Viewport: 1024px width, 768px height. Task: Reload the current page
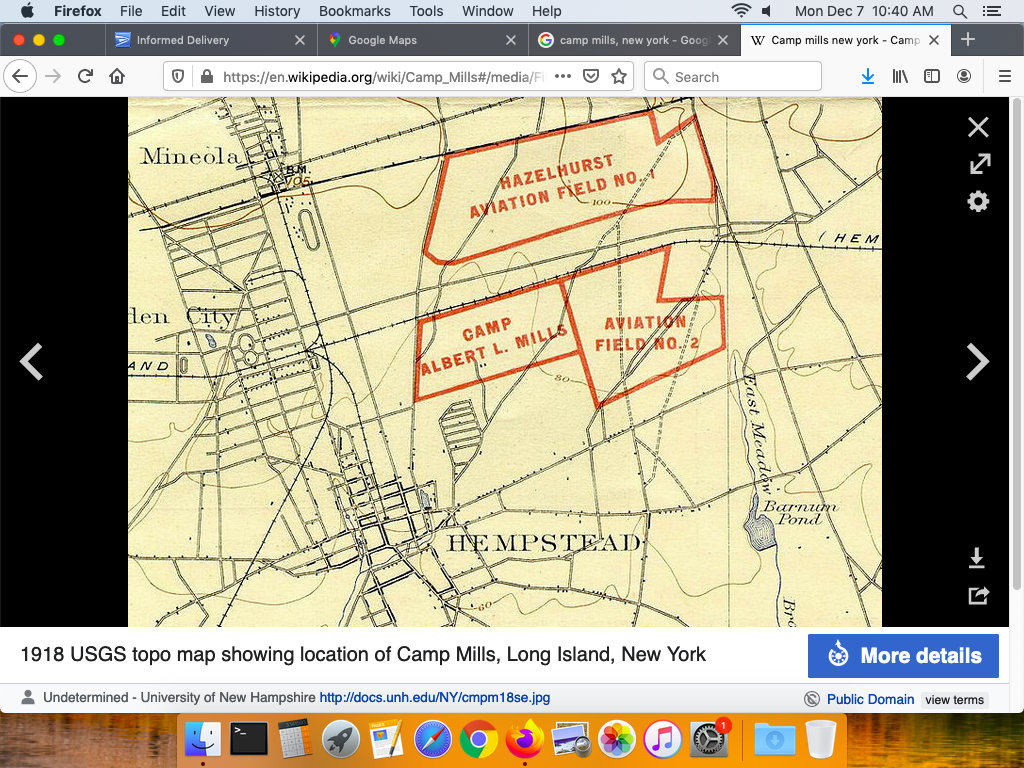click(x=85, y=76)
